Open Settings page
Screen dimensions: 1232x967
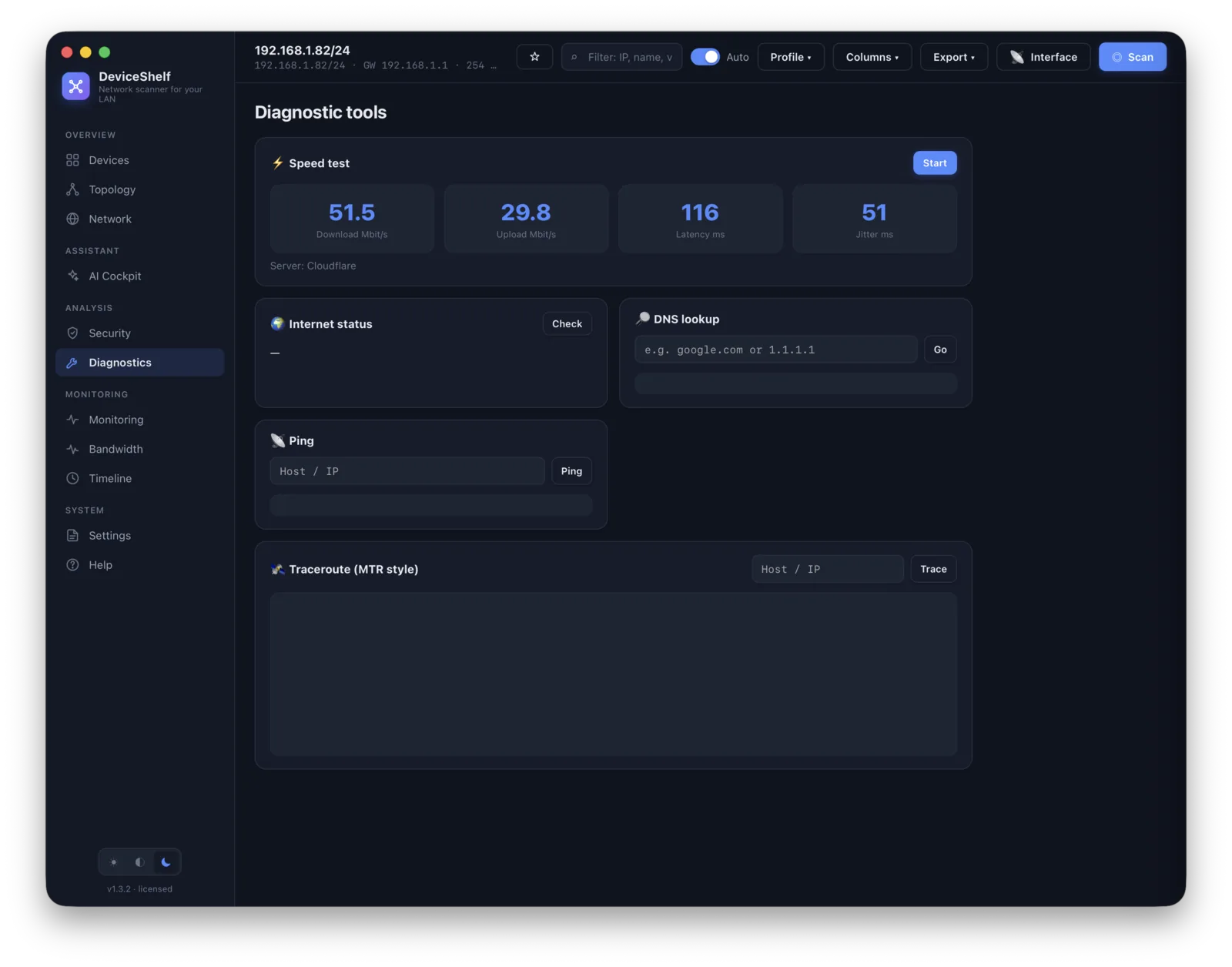pyautogui.click(x=139, y=535)
